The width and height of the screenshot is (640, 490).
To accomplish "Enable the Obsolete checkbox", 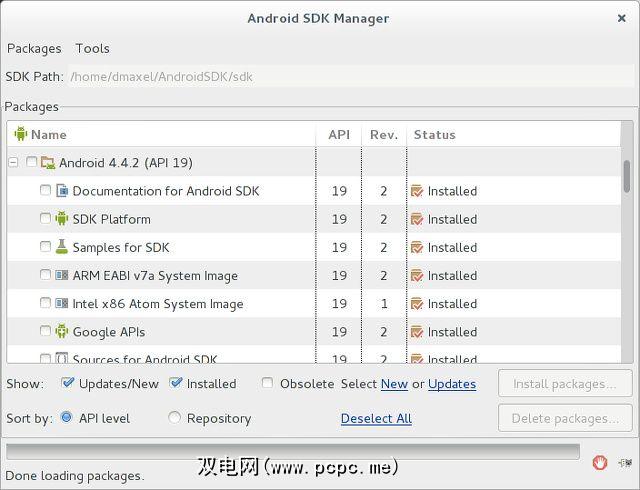I will point(268,383).
